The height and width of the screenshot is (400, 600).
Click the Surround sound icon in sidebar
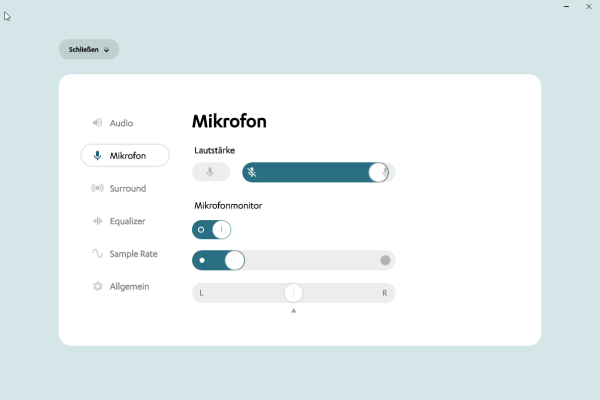click(97, 188)
